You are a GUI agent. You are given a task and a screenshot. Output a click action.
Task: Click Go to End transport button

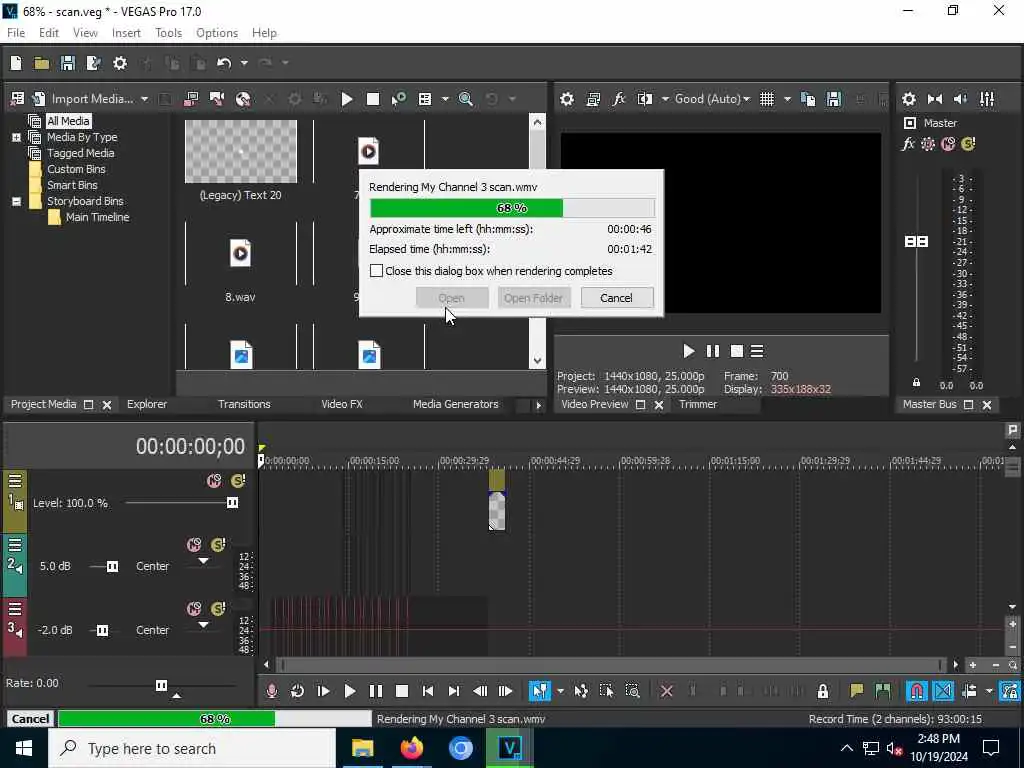(454, 691)
